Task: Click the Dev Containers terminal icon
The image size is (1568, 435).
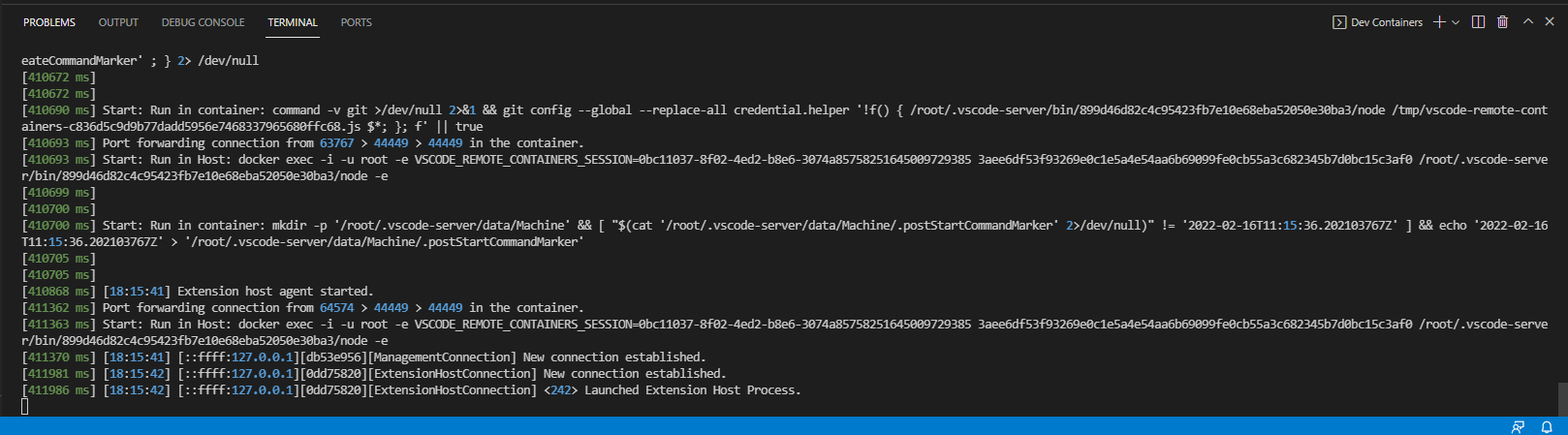Action: pyautogui.click(x=1339, y=22)
